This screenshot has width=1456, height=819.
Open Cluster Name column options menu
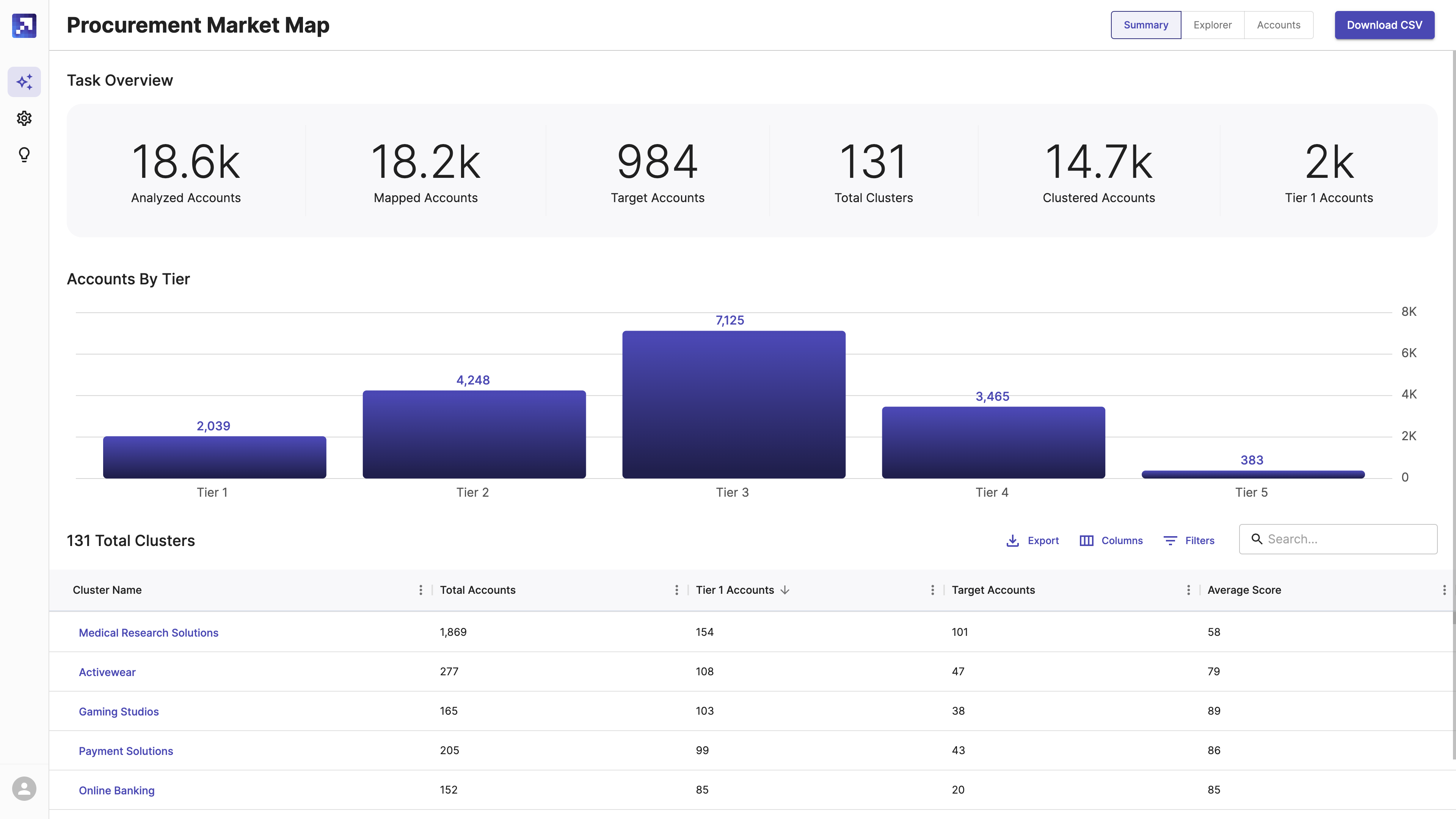[420, 590]
